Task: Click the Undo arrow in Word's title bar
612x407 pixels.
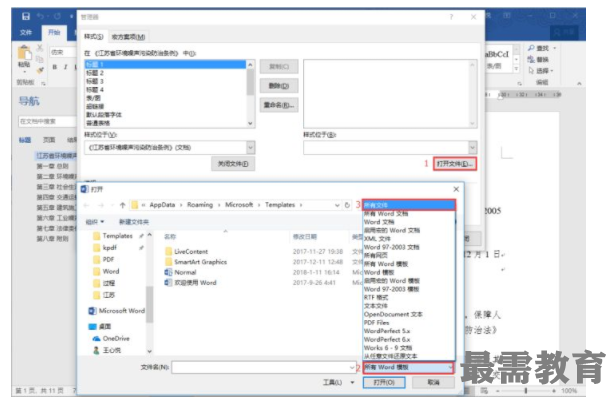Action: [40, 16]
